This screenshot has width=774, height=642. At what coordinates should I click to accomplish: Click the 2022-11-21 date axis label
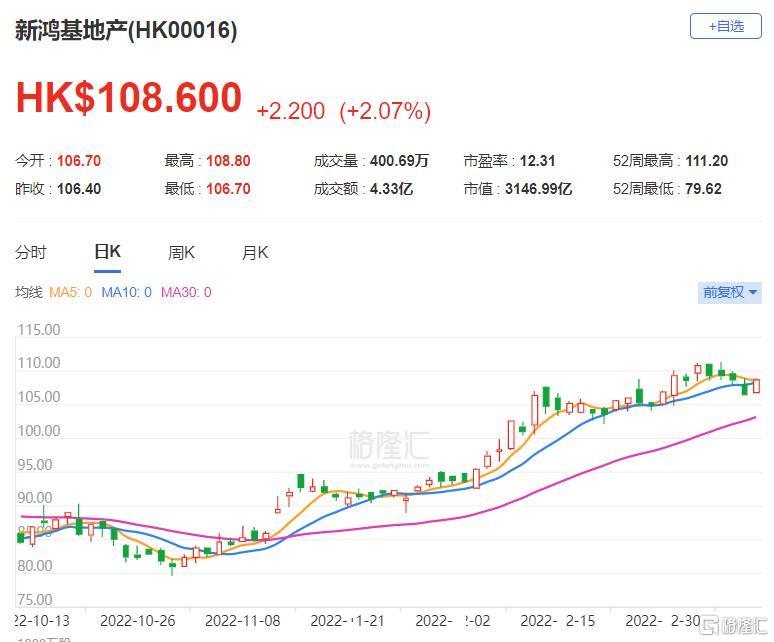[x=348, y=621]
